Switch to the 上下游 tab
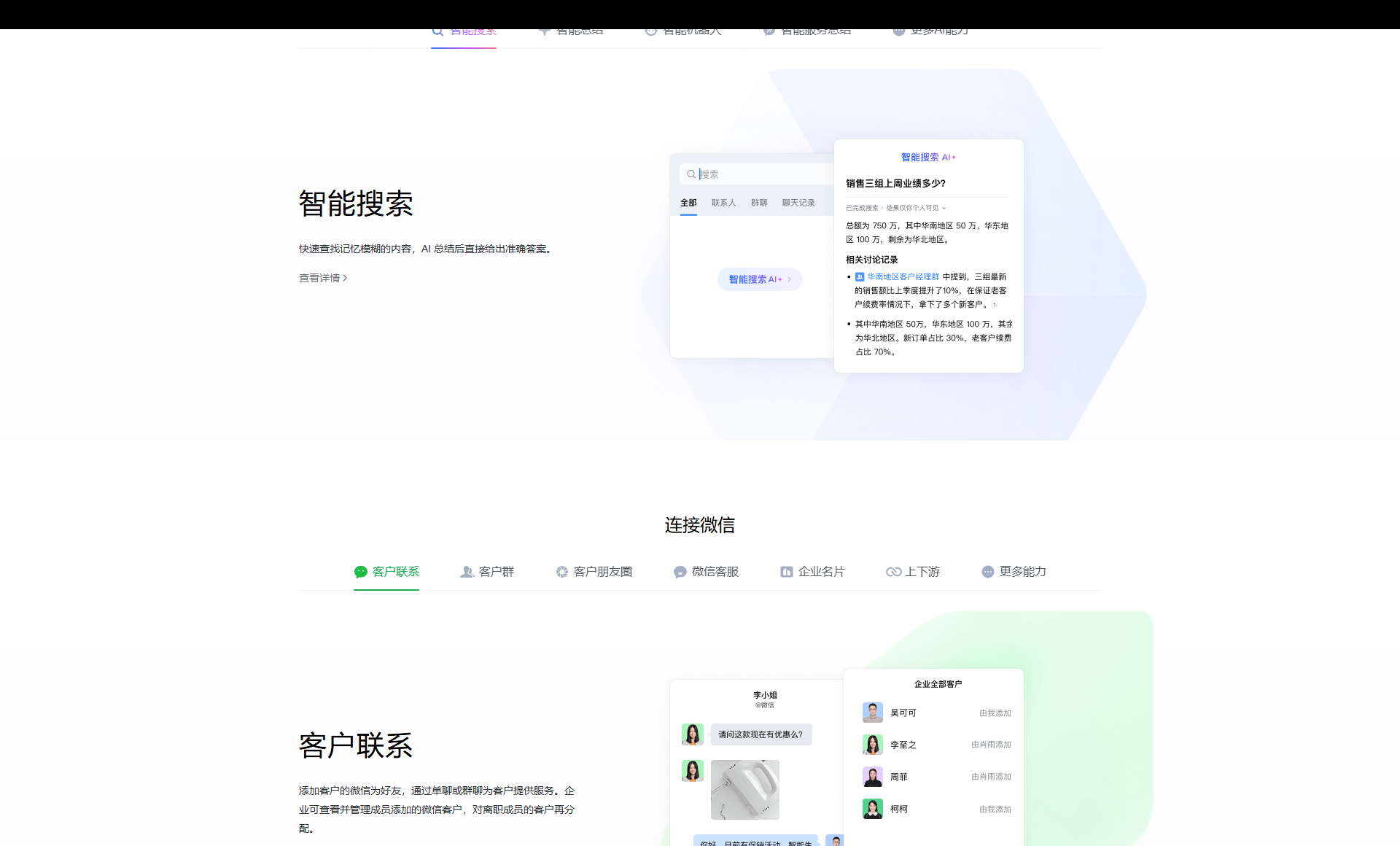The width and height of the screenshot is (1400, 846). click(913, 572)
